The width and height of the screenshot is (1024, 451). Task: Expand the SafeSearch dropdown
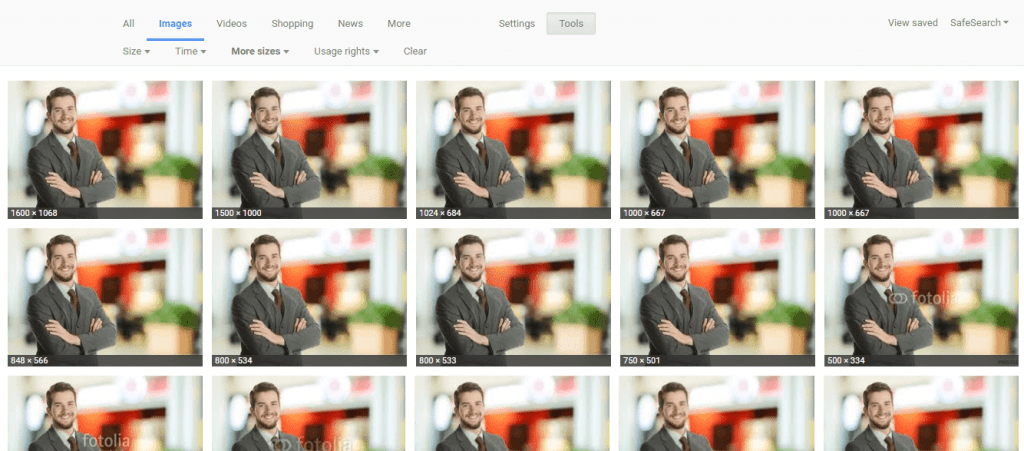coord(979,23)
